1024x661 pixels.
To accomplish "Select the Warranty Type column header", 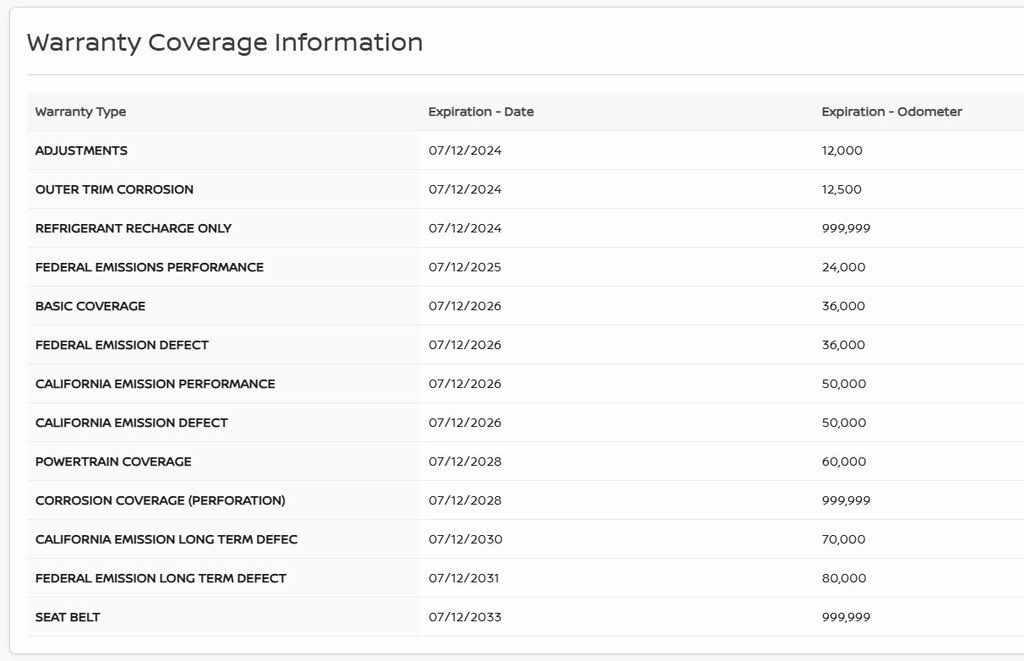I will click(x=81, y=112).
